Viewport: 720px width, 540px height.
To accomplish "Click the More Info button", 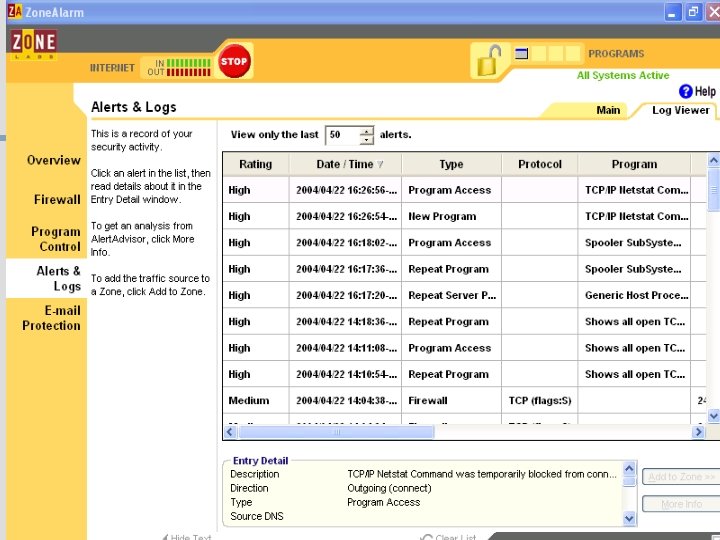I will pos(681,504).
